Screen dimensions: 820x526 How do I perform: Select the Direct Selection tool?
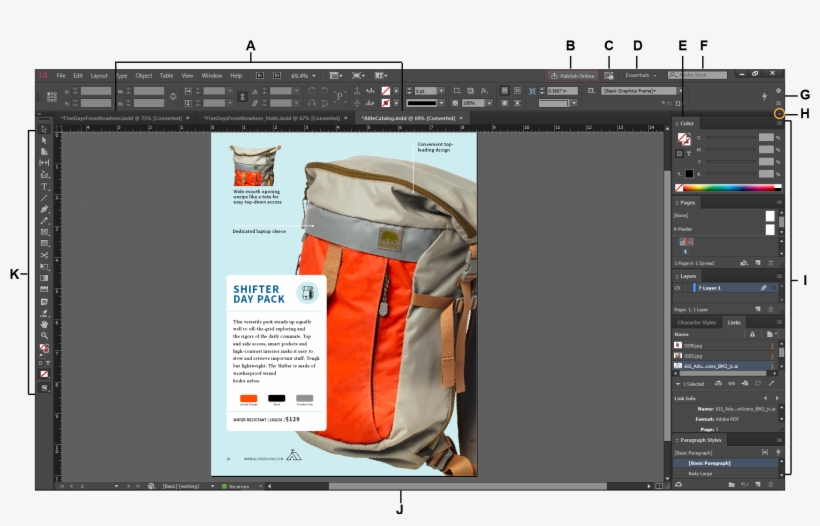click(44, 141)
